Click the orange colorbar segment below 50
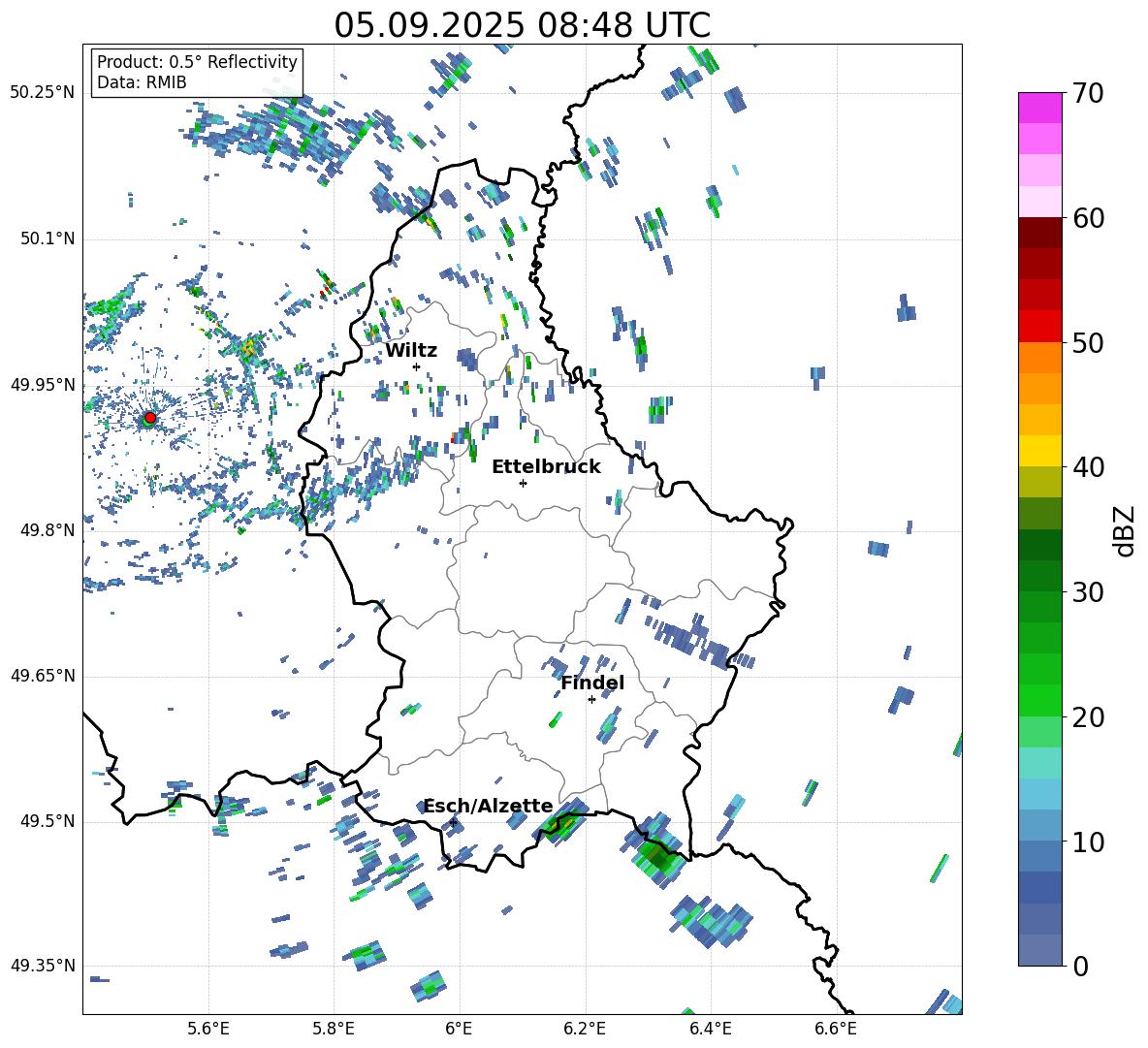Image resolution: width=1148 pixels, height=1048 pixels. click(x=1039, y=358)
